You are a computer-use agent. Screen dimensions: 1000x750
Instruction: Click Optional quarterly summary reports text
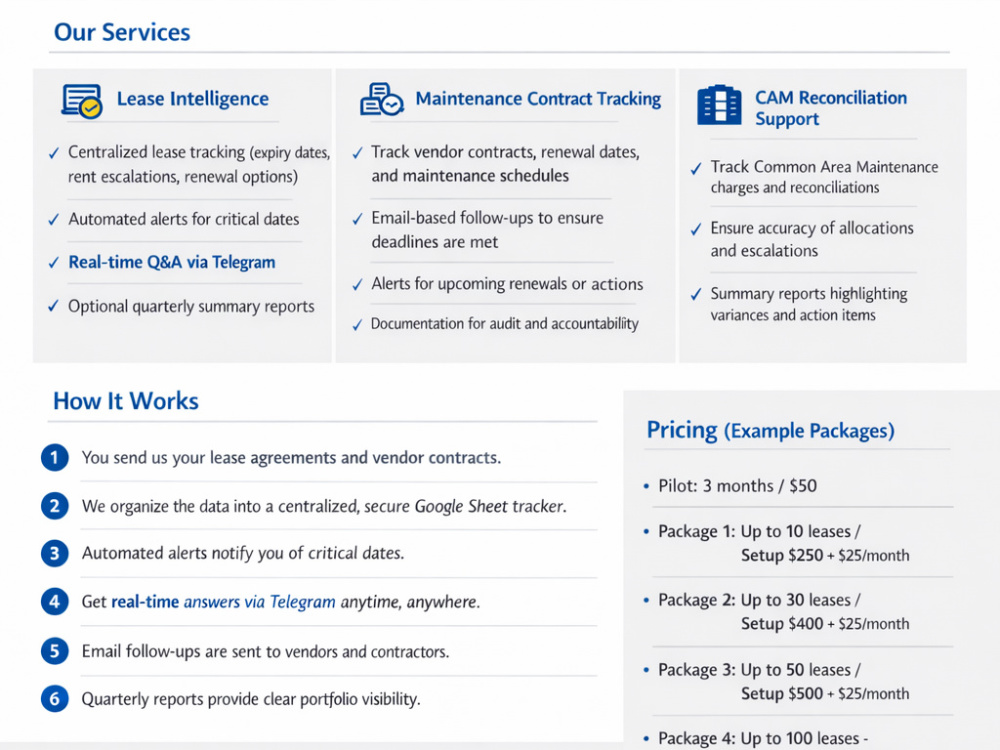tap(191, 307)
